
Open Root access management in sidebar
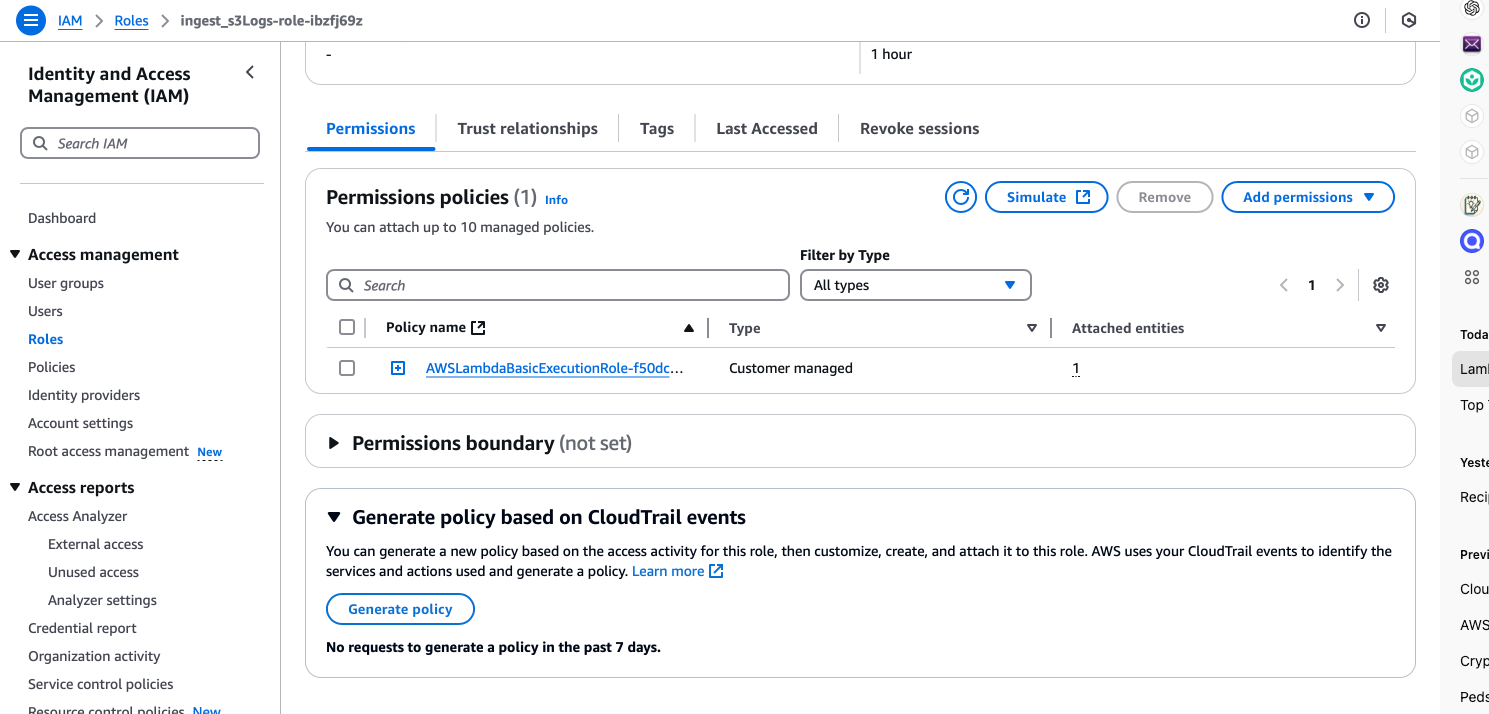108,451
